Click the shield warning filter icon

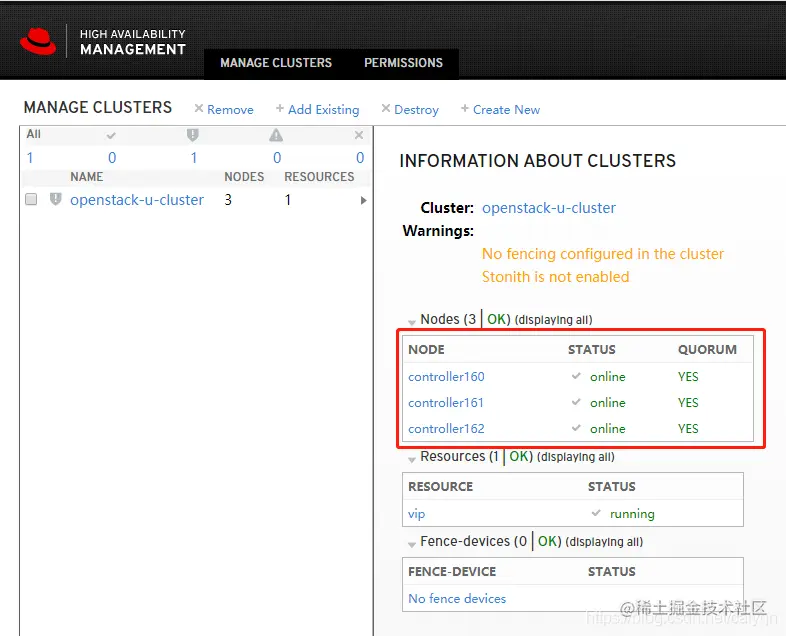click(x=192, y=135)
